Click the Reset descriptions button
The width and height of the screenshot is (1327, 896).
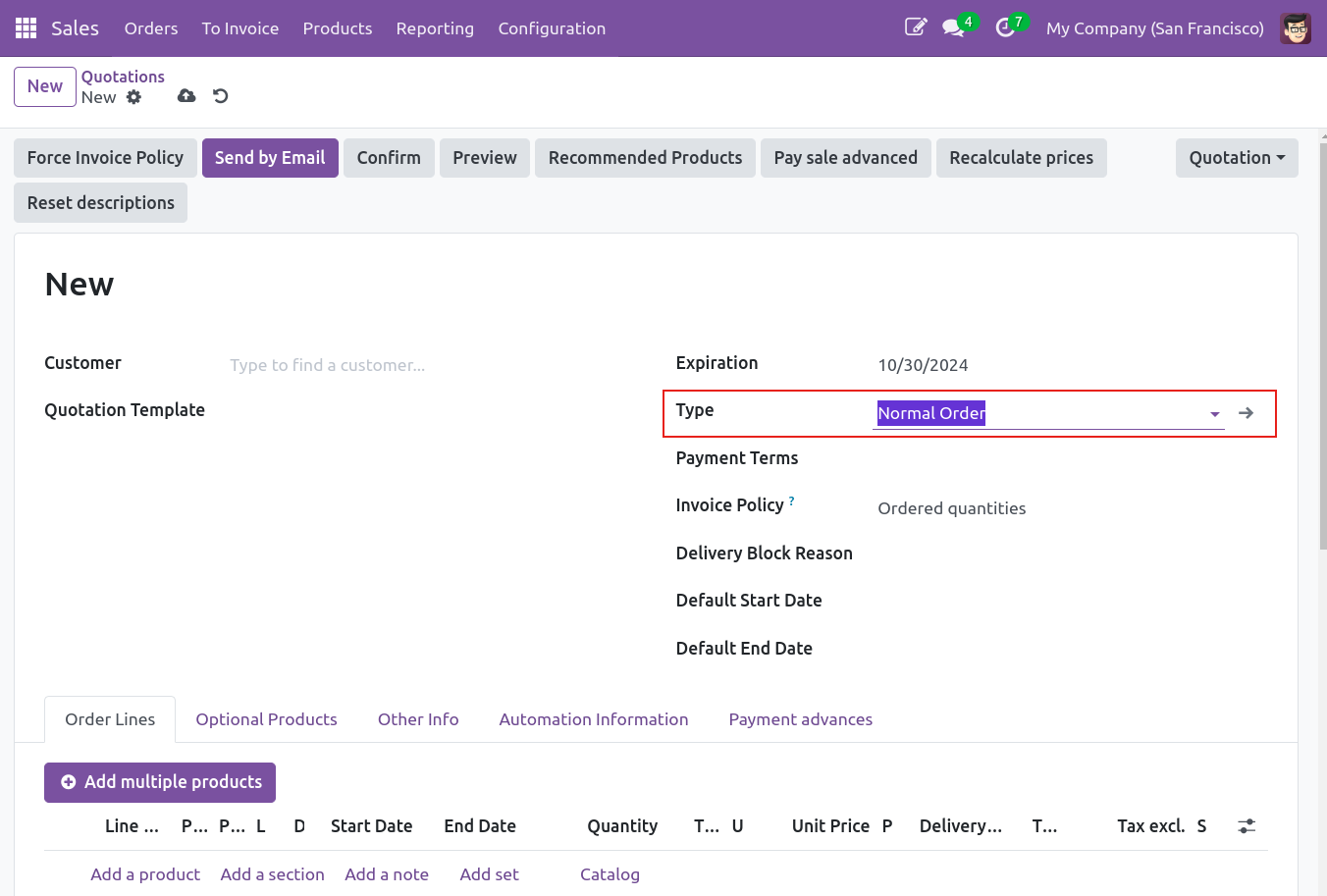[100, 203]
